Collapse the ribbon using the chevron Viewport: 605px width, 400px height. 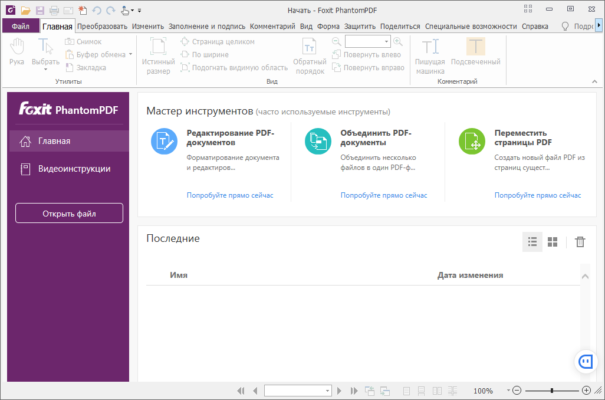(594, 81)
